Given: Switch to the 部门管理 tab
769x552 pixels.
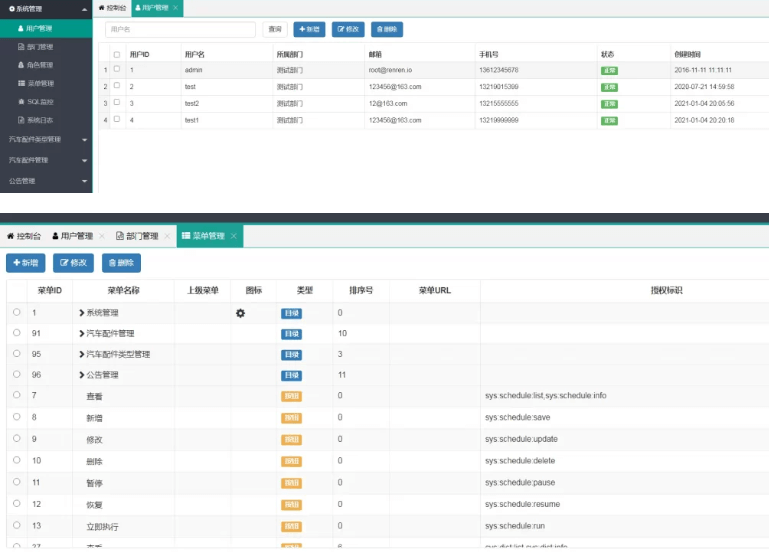Looking at the screenshot, I should pyautogui.click(x=137, y=236).
